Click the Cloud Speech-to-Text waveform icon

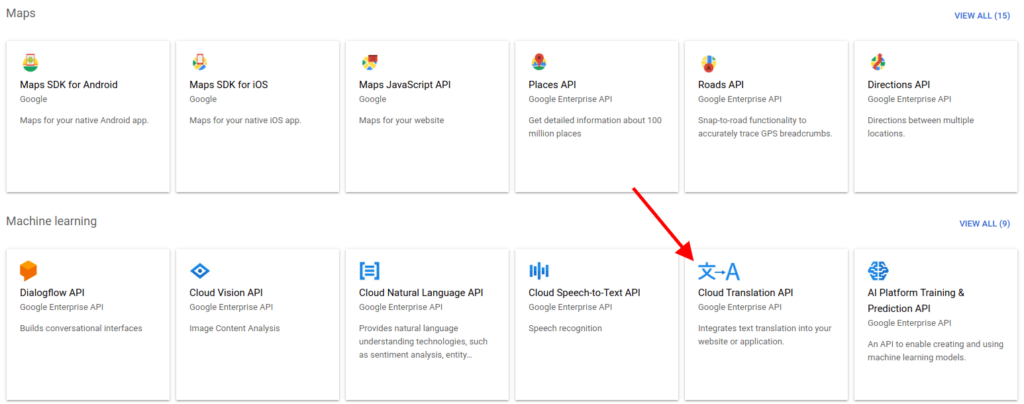(539, 271)
